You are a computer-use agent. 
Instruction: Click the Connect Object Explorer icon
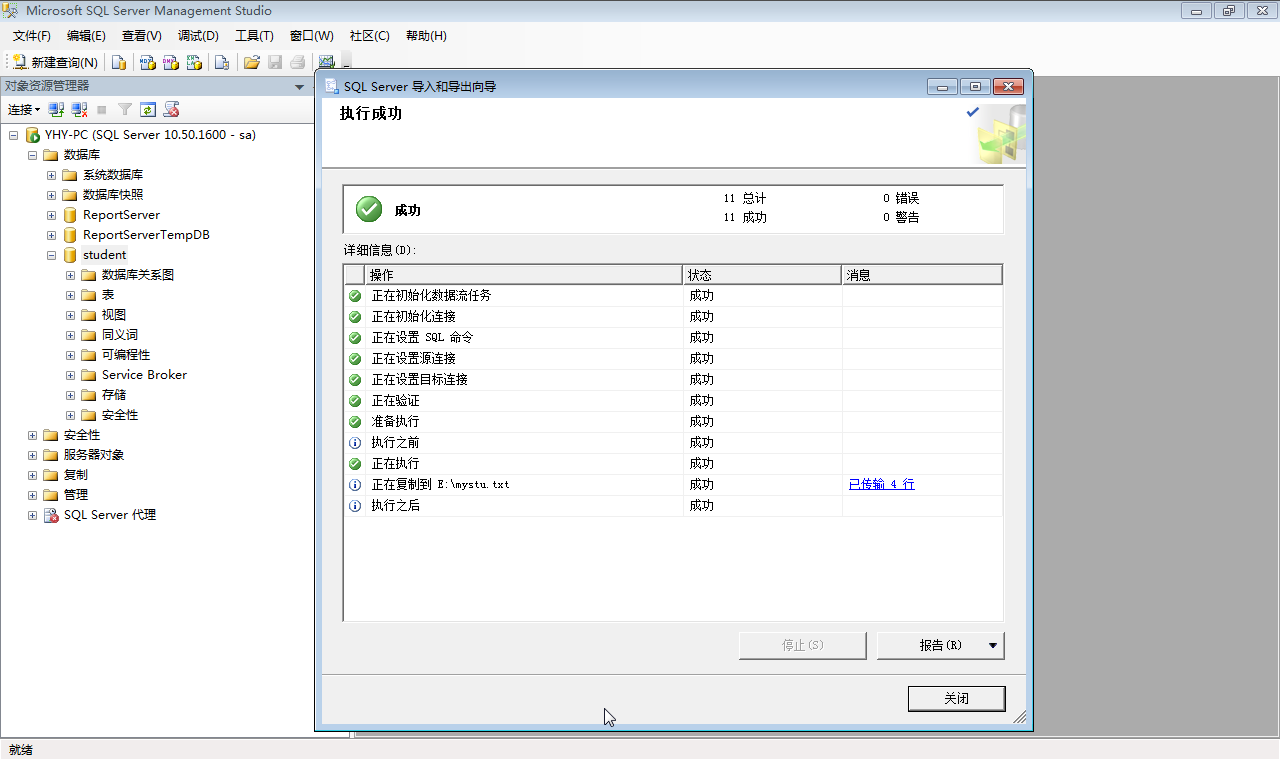57,110
